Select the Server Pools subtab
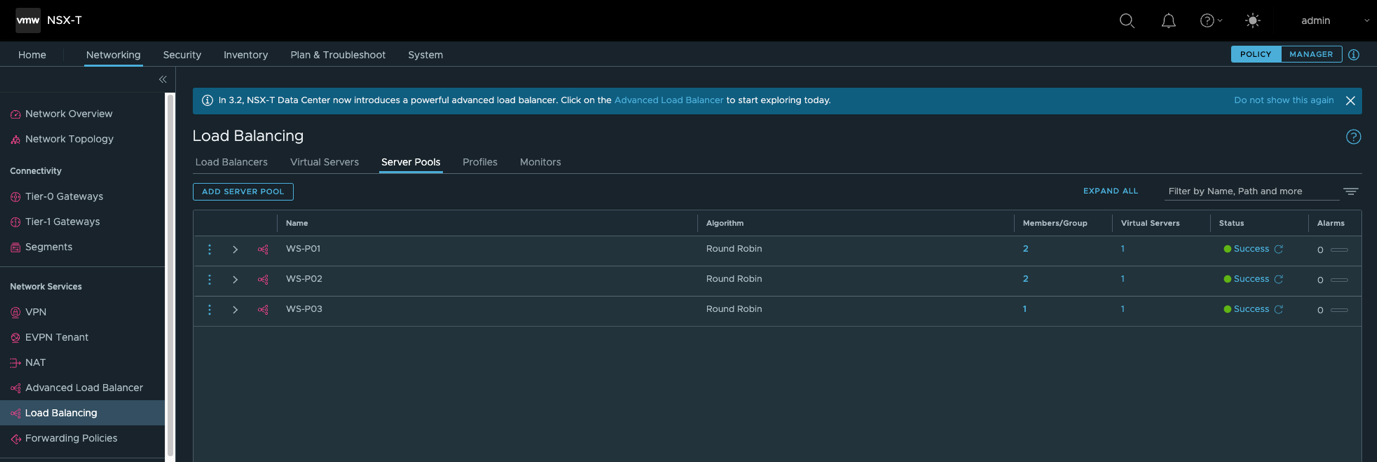Viewport: 1377px width, 462px height. coord(410,162)
